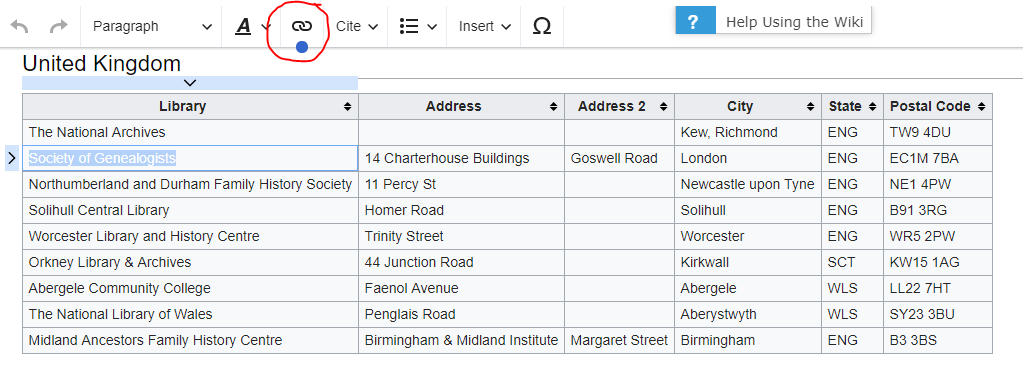Open the Insert dropdown menu
The width and height of the screenshot is (1023, 369).
[x=485, y=27]
